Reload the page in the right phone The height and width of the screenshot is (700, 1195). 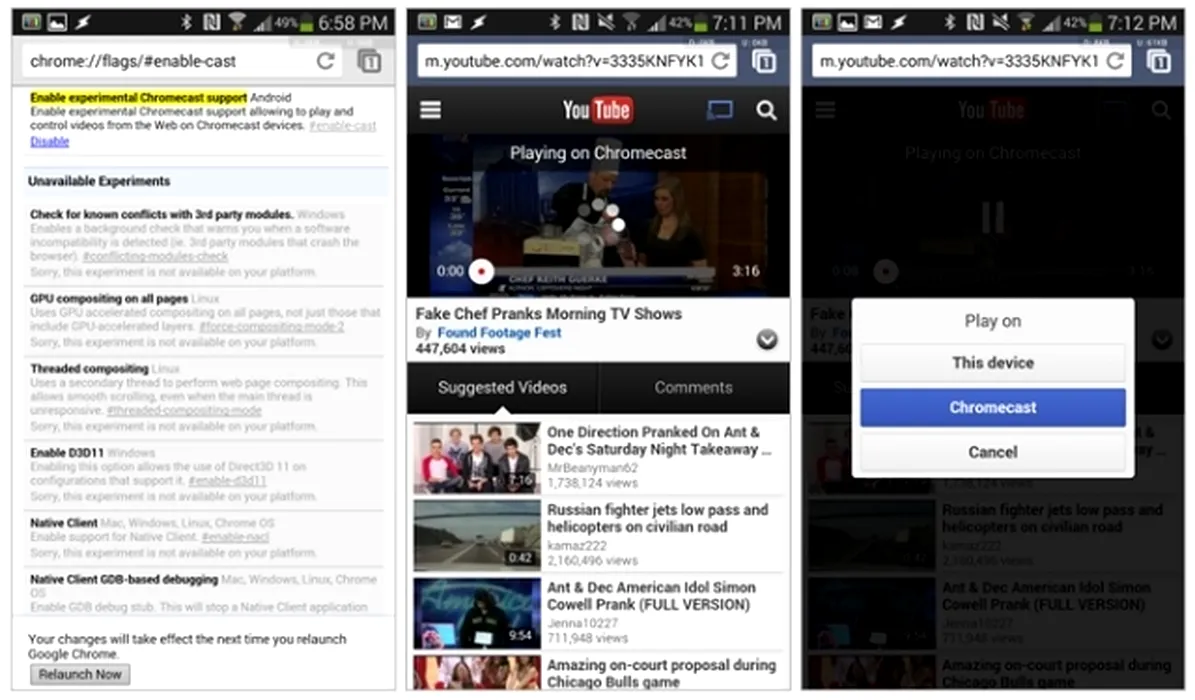tap(1115, 61)
